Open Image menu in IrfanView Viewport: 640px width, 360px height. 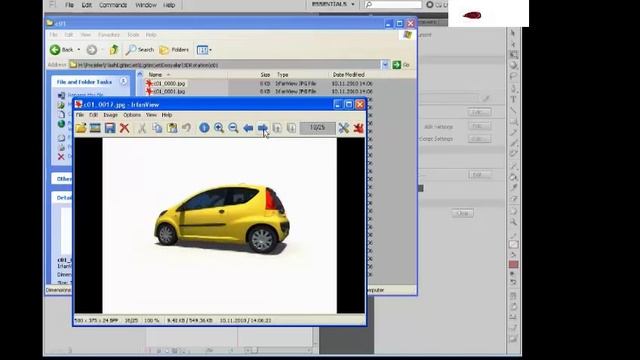pyautogui.click(x=111, y=115)
